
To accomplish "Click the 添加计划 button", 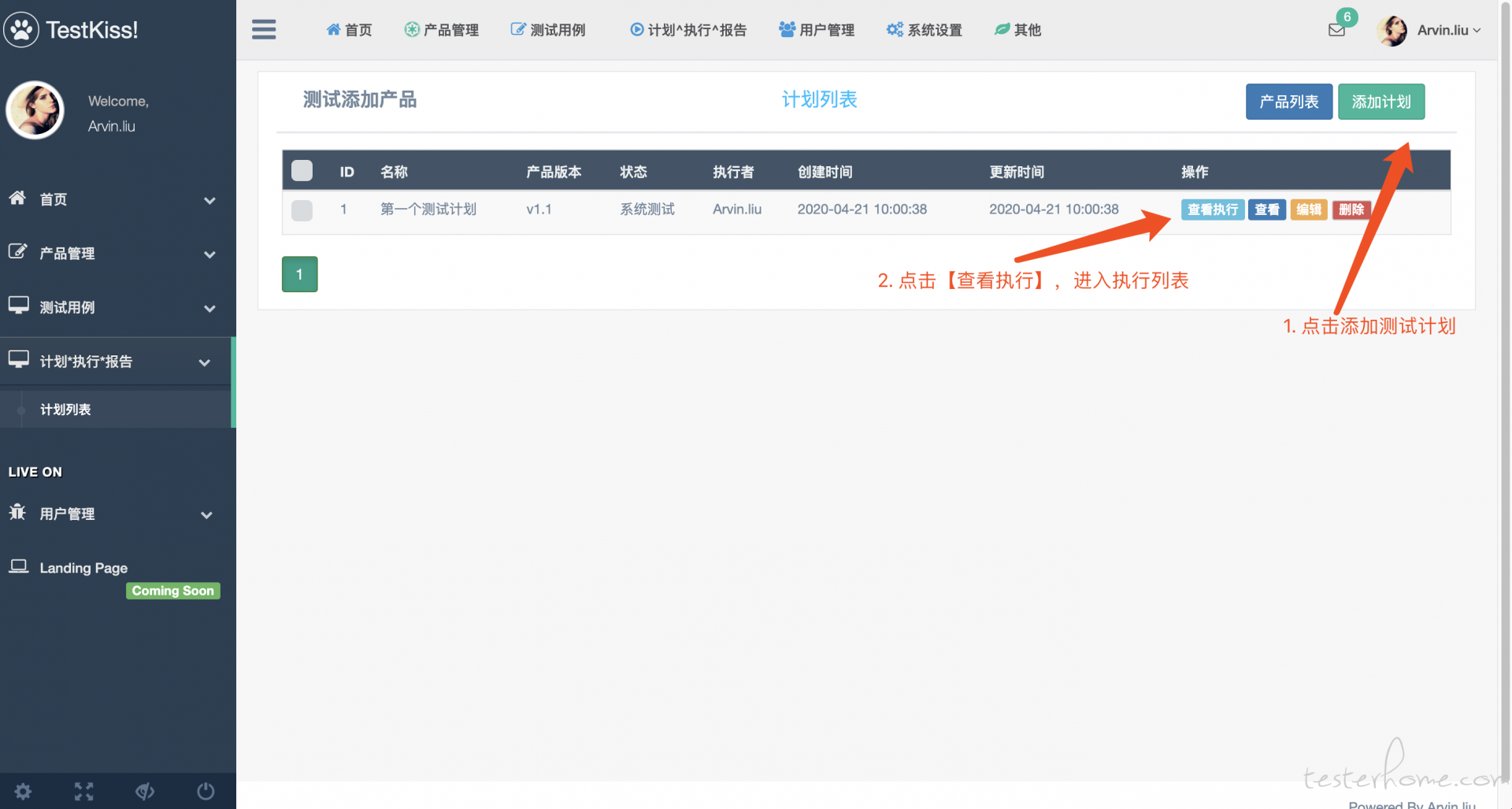I will point(1381,102).
